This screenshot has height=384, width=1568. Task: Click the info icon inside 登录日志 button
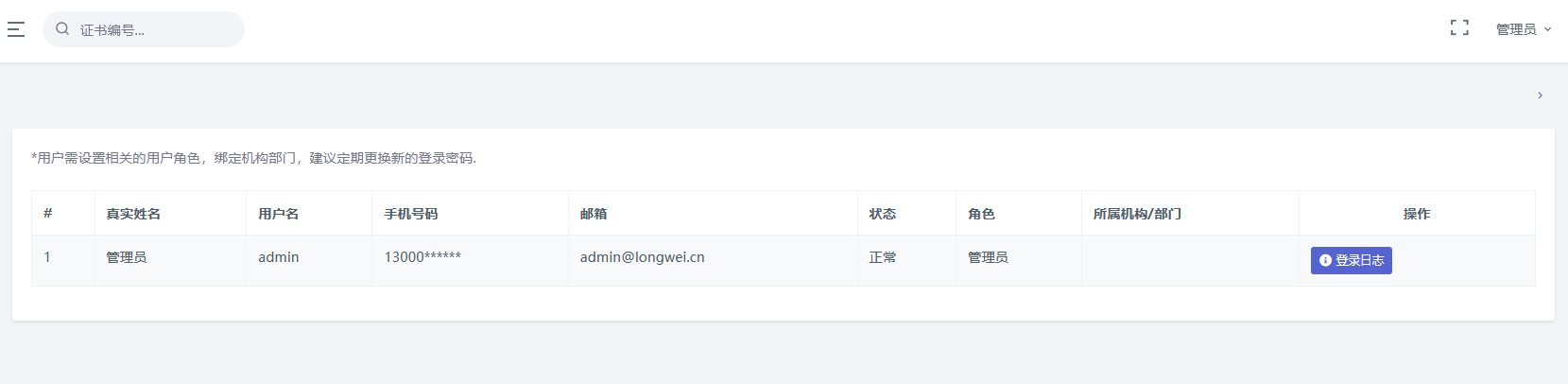click(1325, 260)
